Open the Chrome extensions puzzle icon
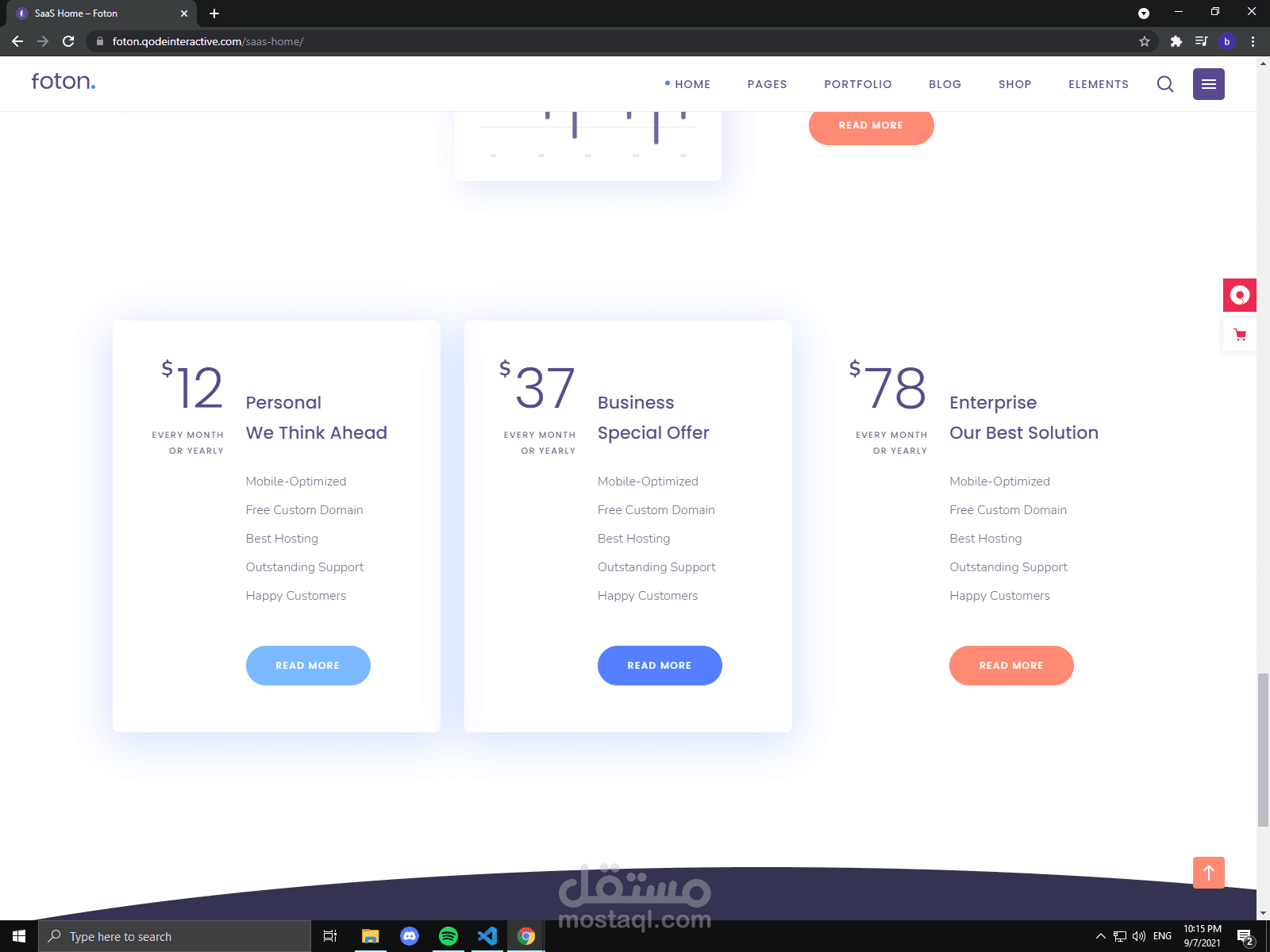 tap(1176, 41)
